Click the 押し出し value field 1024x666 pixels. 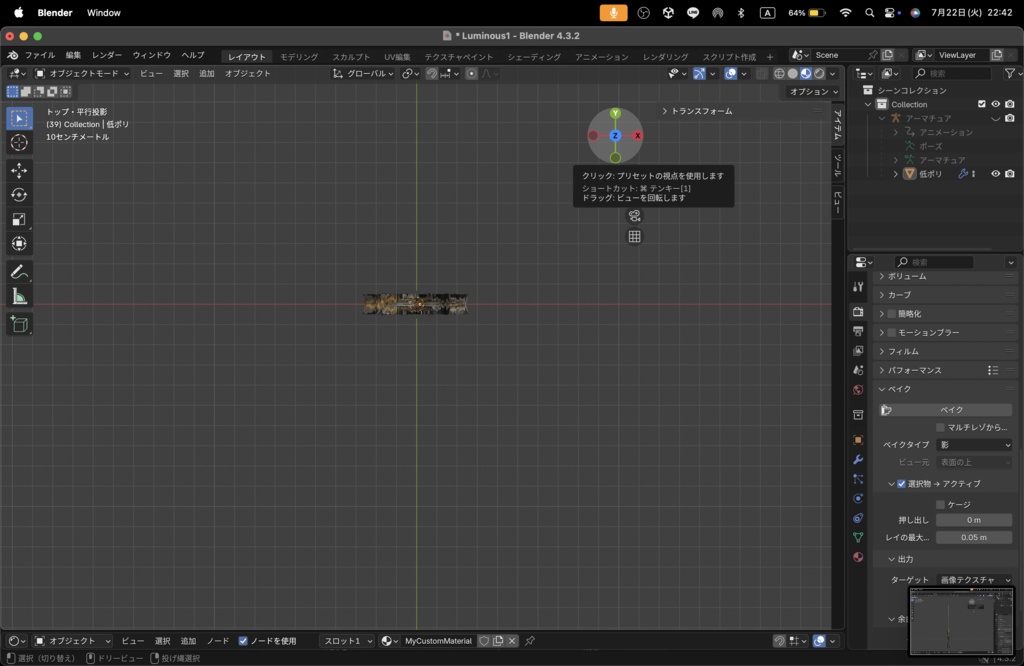973,520
